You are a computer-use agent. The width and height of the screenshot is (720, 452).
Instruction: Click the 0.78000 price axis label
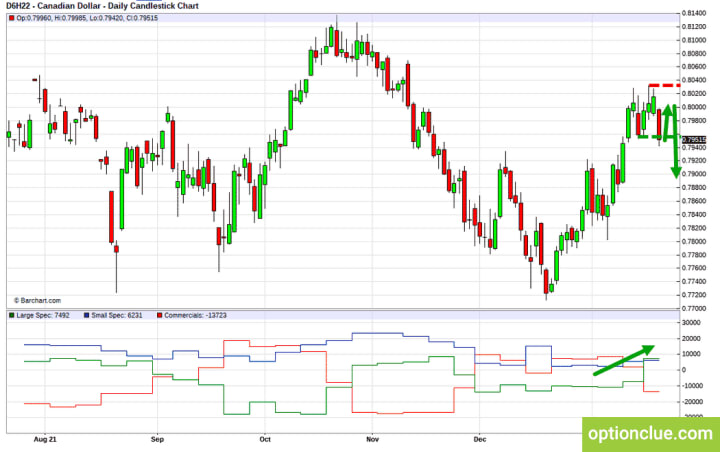(x=694, y=241)
